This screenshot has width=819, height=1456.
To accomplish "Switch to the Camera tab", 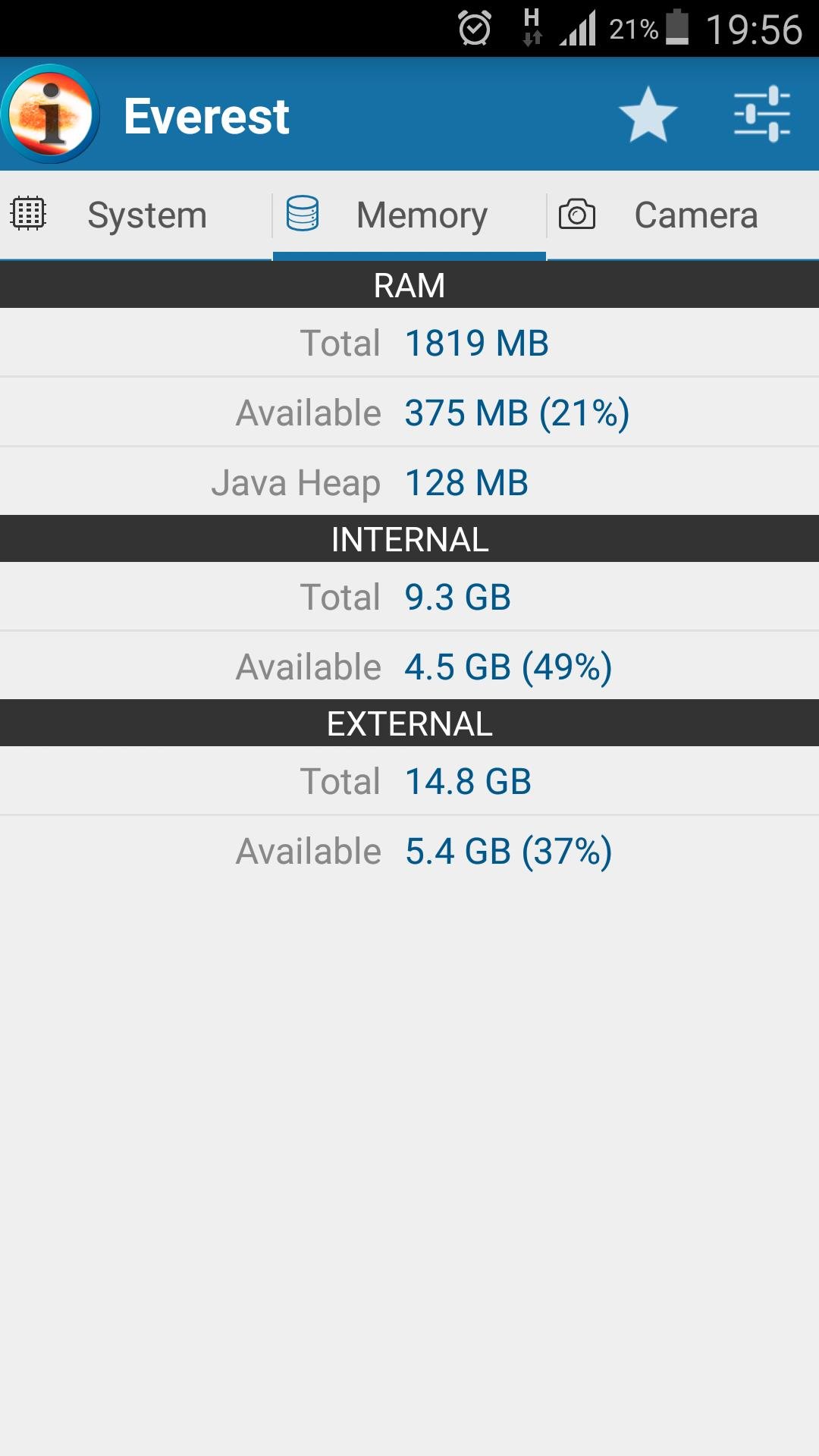I will tap(695, 215).
